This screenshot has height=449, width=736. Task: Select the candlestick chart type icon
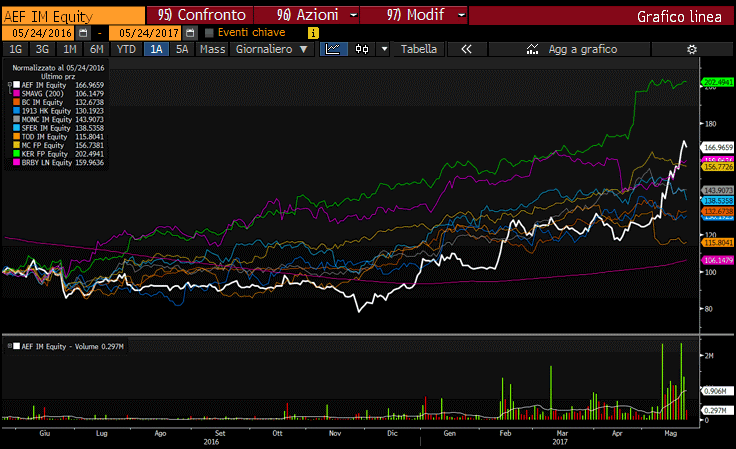tap(362, 49)
